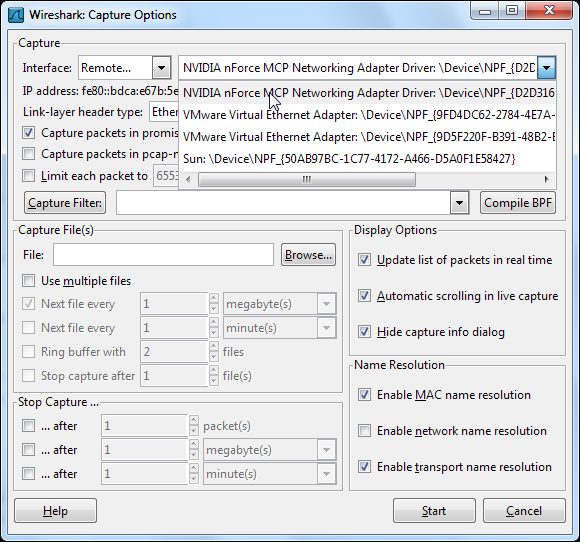Uncheck Hide capture info dialog
The image size is (580, 542).
(x=364, y=332)
